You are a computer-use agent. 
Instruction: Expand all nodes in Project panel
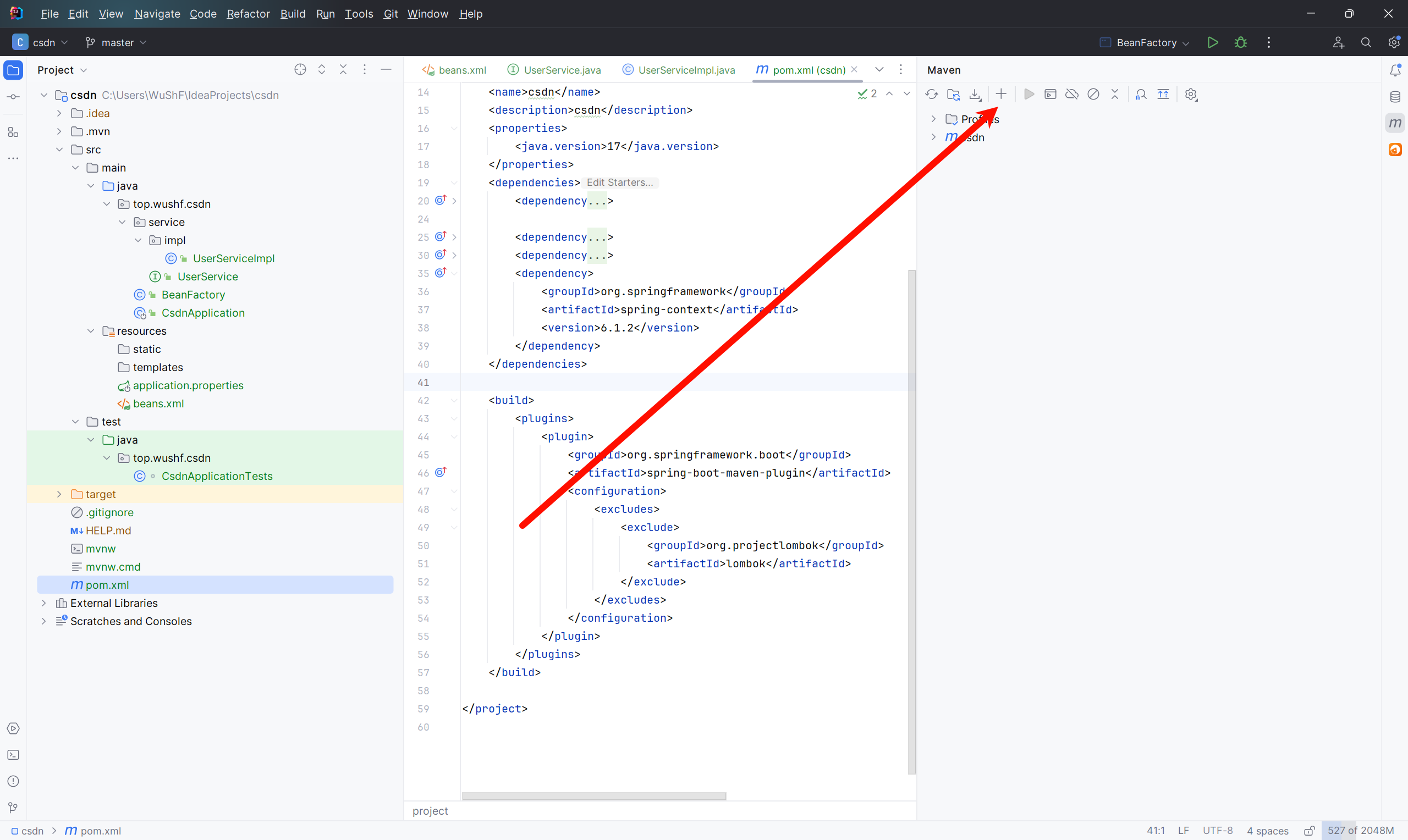tap(322, 70)
